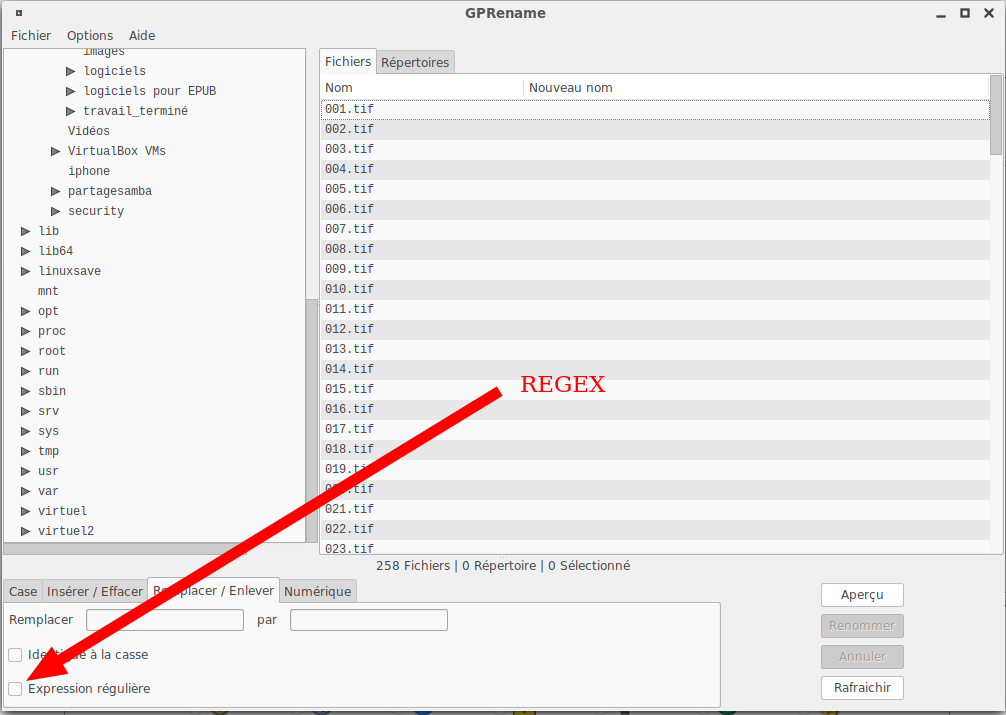Viewport: 1006px width, 715px height.
Task: Expand the opt directory
Action: [26, 311]
